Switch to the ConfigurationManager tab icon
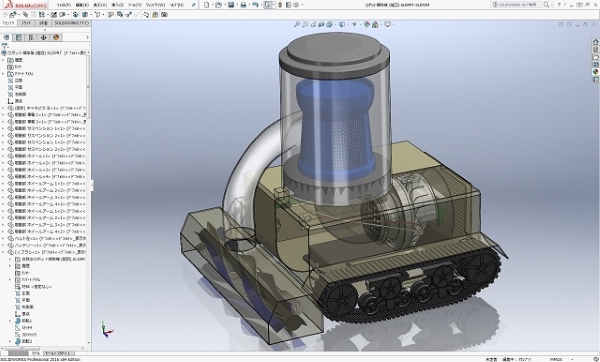Image resolution: width=600 pixels, height=362 pixels. tap(31, 37)
